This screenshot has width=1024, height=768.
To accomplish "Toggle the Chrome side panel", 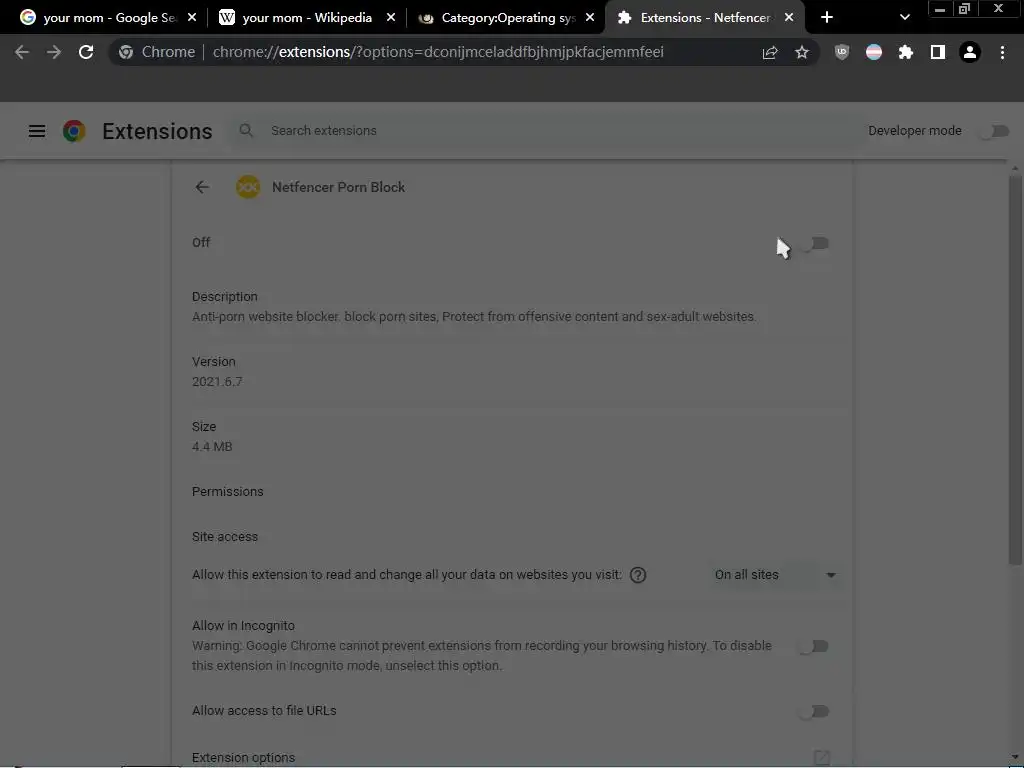I will click(938, 52).
